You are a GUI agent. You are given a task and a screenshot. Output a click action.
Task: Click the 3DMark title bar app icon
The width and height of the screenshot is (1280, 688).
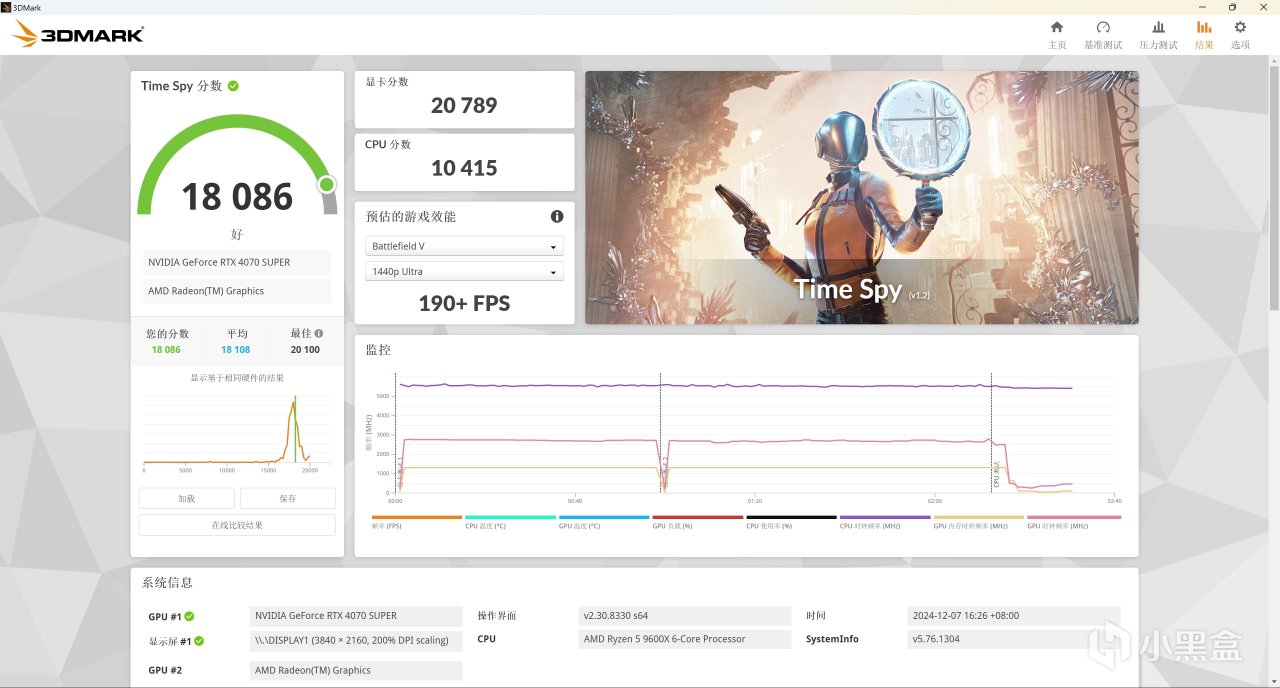pyautogui.click(x=6, y=6)
